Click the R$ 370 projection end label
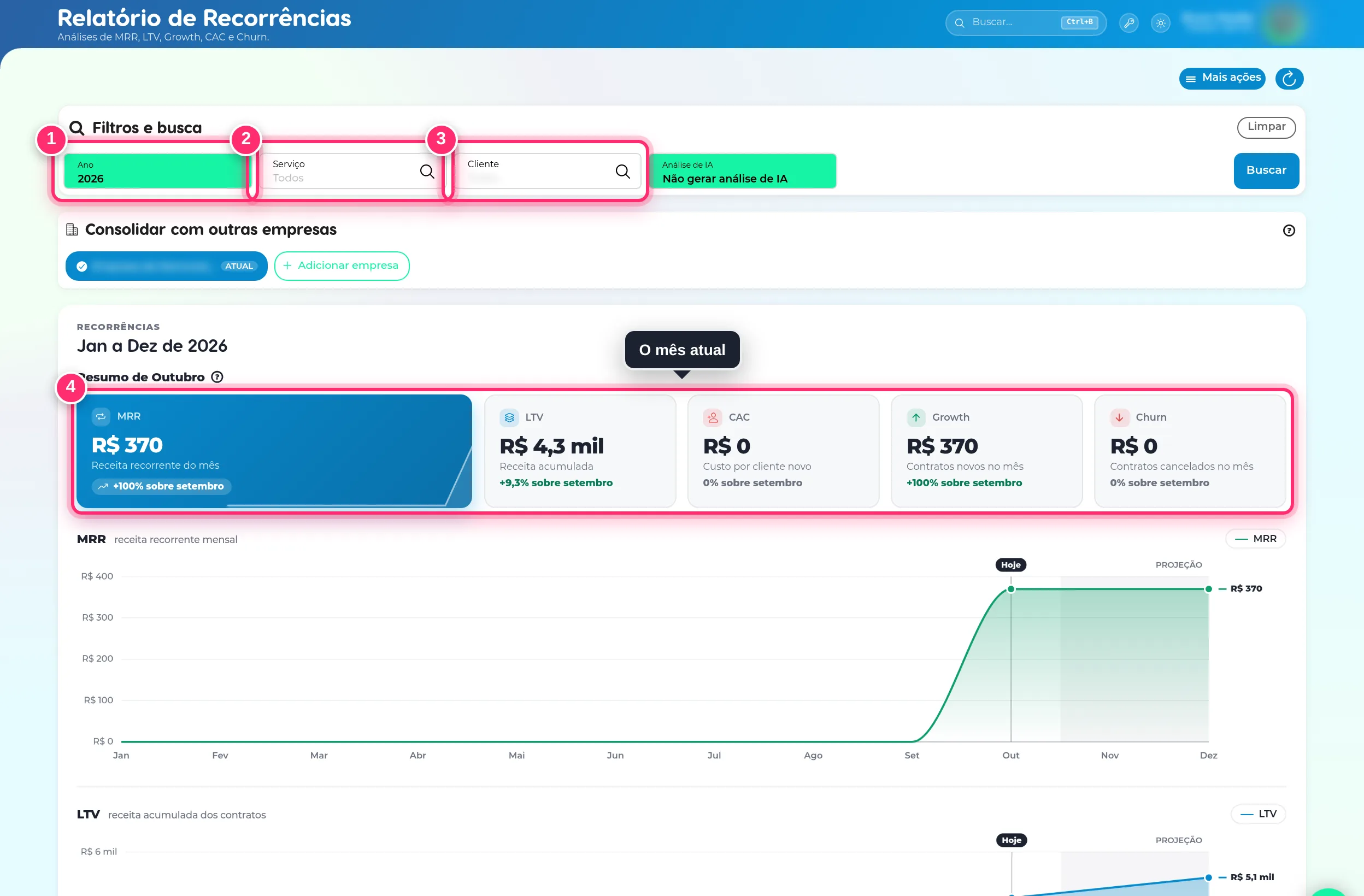Viewport: 1364px width, 896px height. click(x=1247, y=589)
